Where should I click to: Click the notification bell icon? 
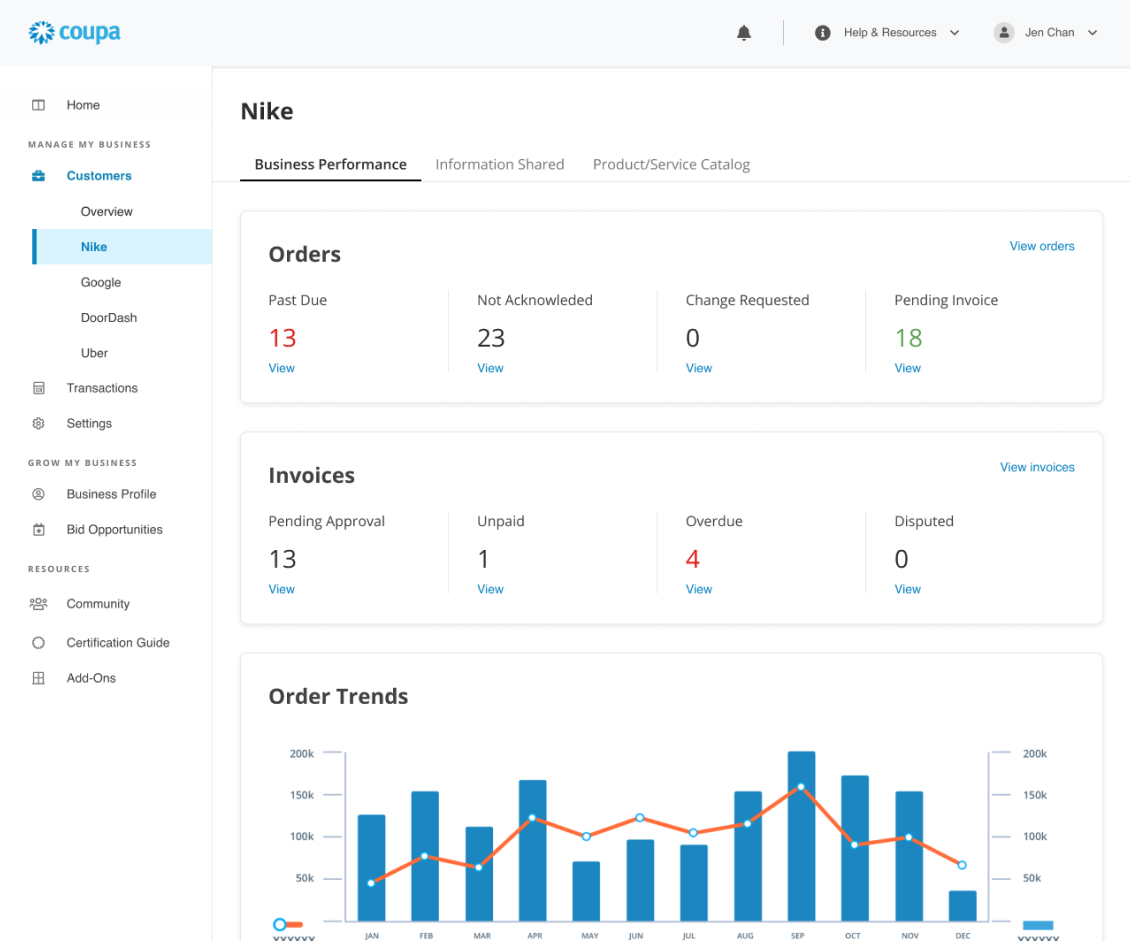743,33
